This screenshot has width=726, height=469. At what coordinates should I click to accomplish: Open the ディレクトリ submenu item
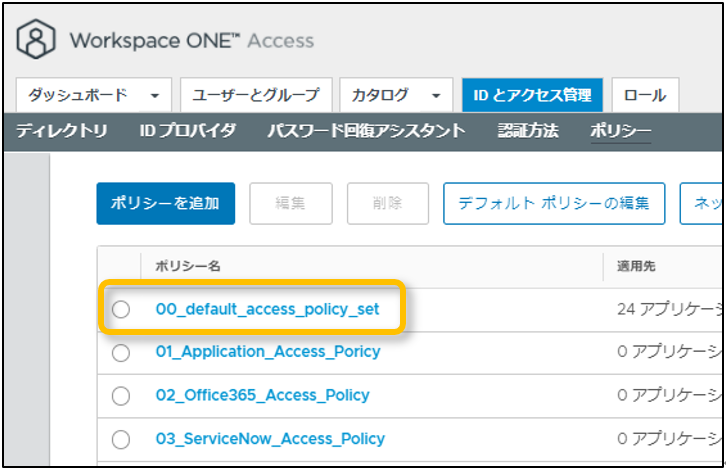pos(62,131)
